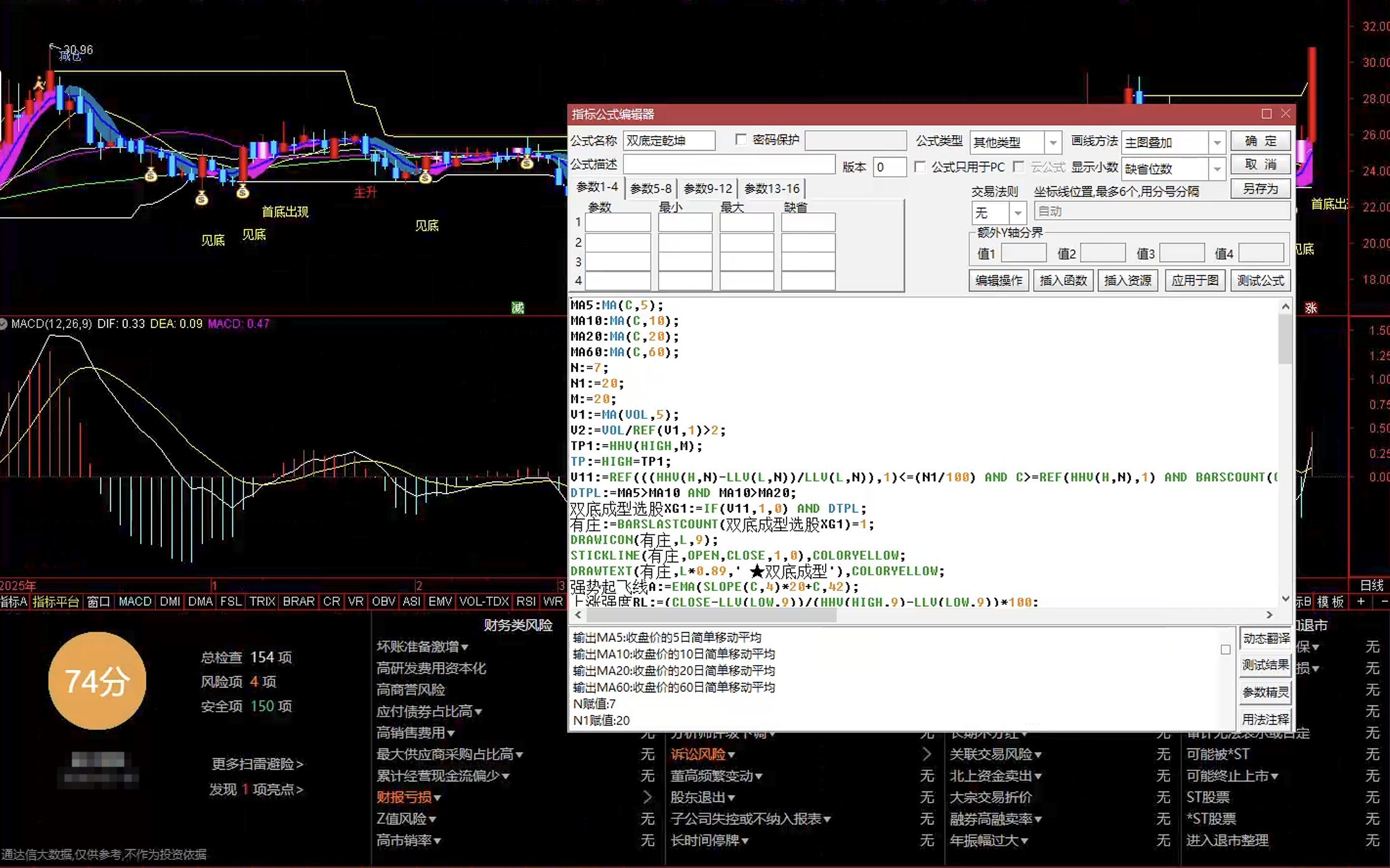
Task: Select the 指标平台 tab
Action: [56, 601]
